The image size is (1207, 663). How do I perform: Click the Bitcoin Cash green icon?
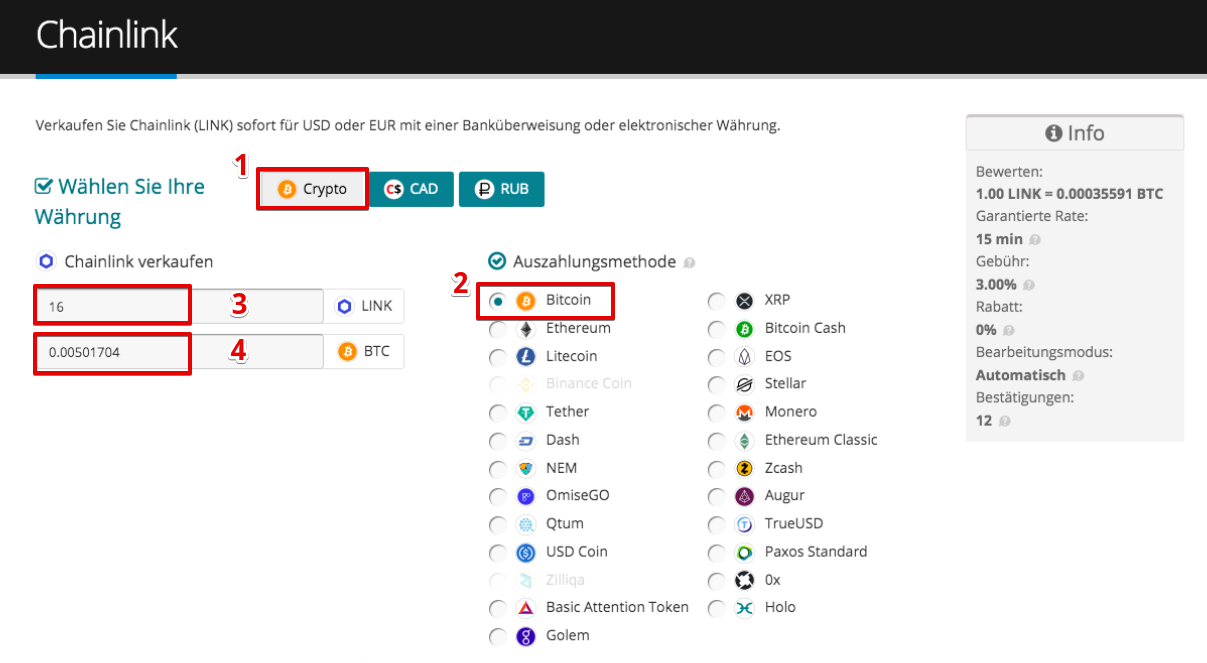tap(744, 328)
